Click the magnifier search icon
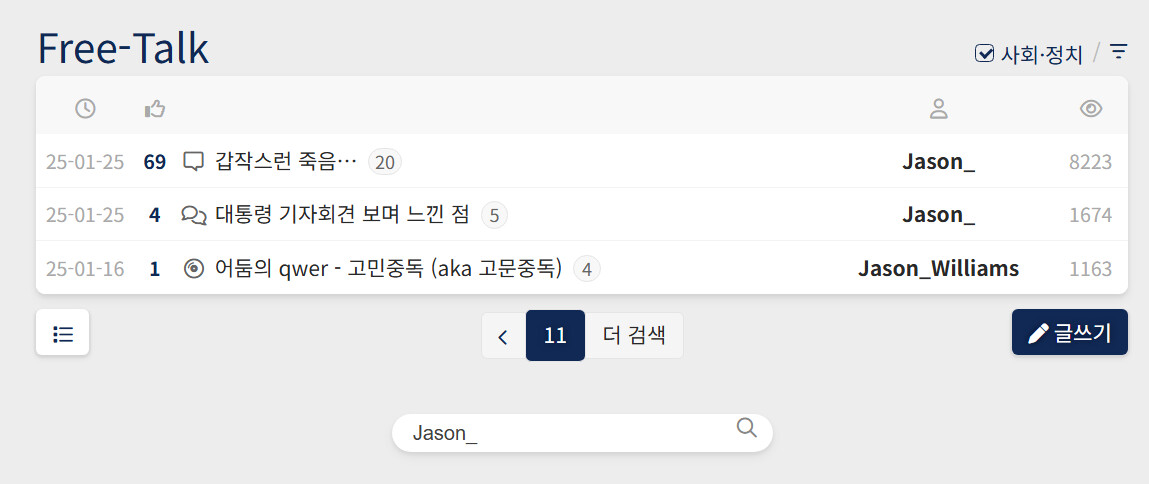This screenshot has width=1149, height=484. click(x=746, y=428)
